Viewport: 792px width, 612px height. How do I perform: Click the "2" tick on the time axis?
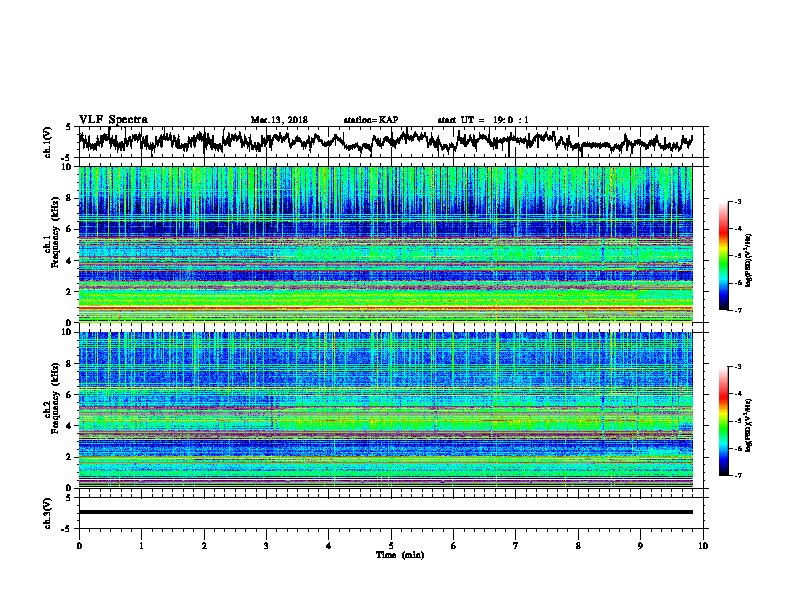[204, 546]
